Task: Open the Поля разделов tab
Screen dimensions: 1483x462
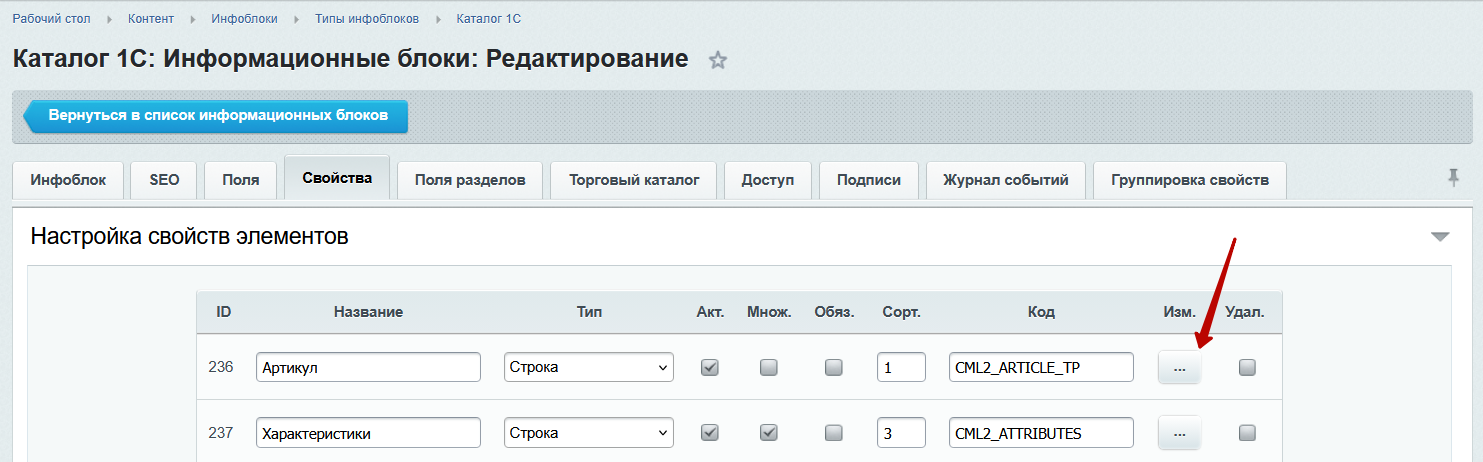Action: click(470, 180)
